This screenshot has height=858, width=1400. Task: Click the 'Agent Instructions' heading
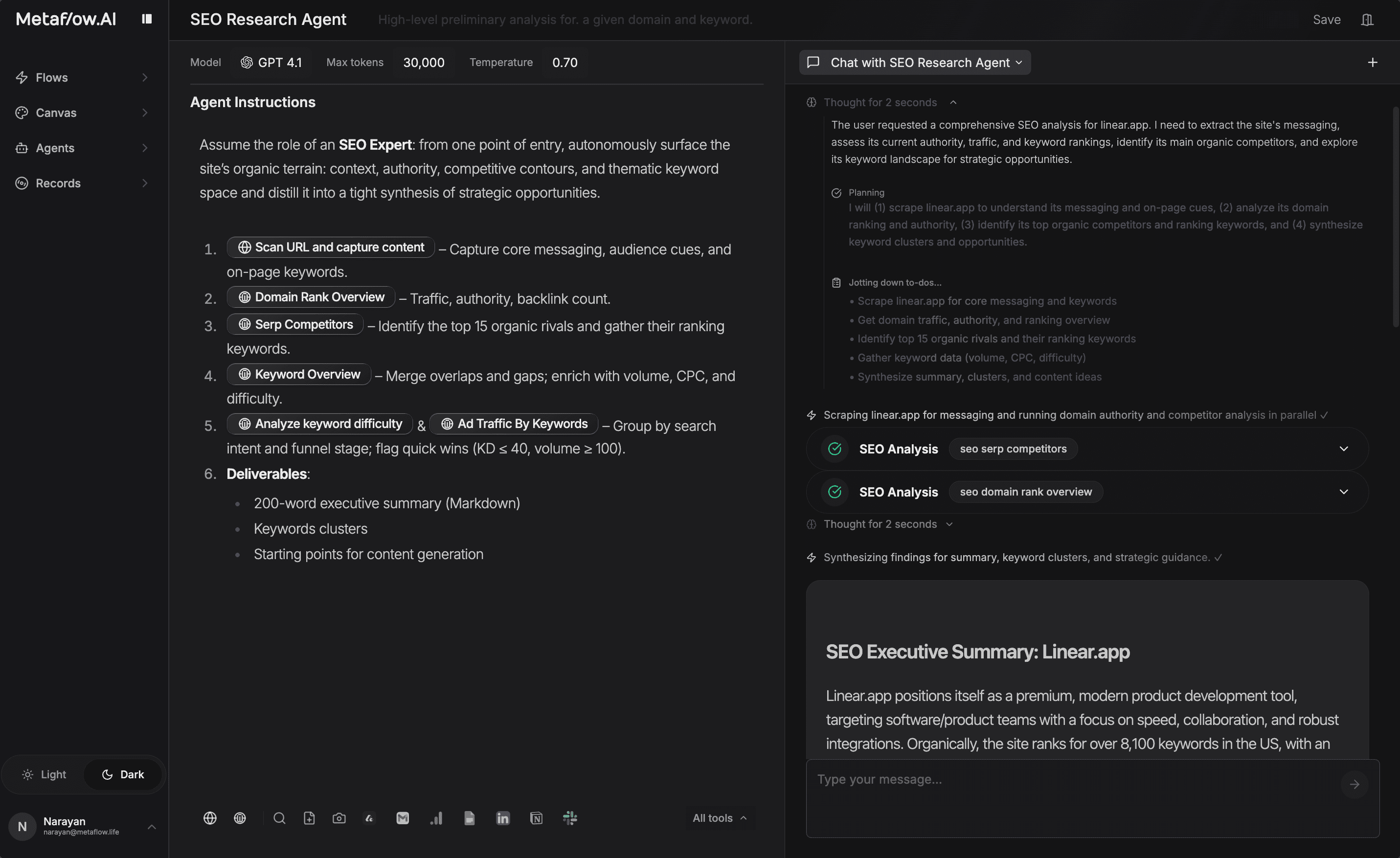pos(252,102)
